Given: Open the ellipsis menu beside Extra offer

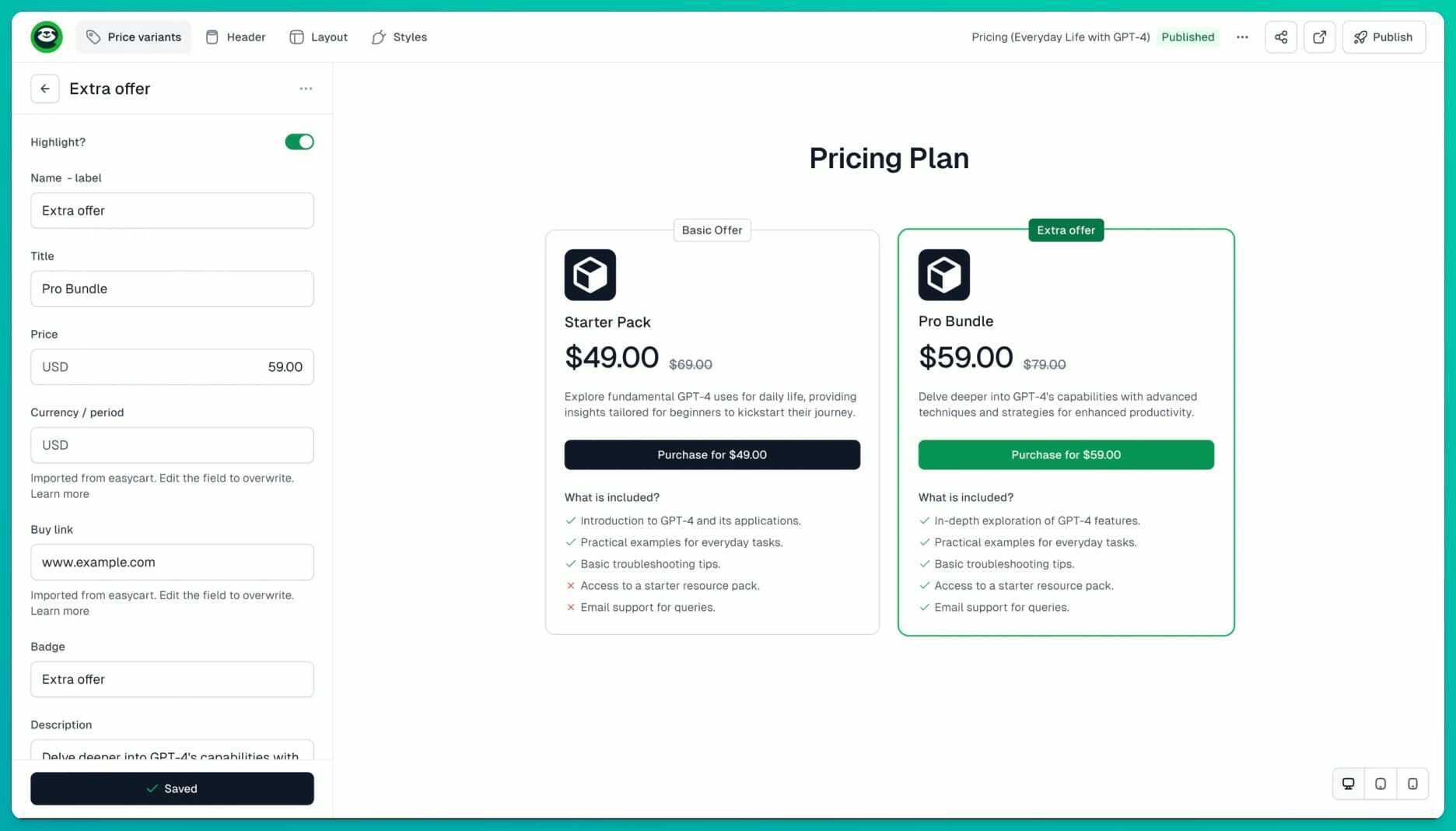Looking at the screenshot, I should click(x=306, y=88).
